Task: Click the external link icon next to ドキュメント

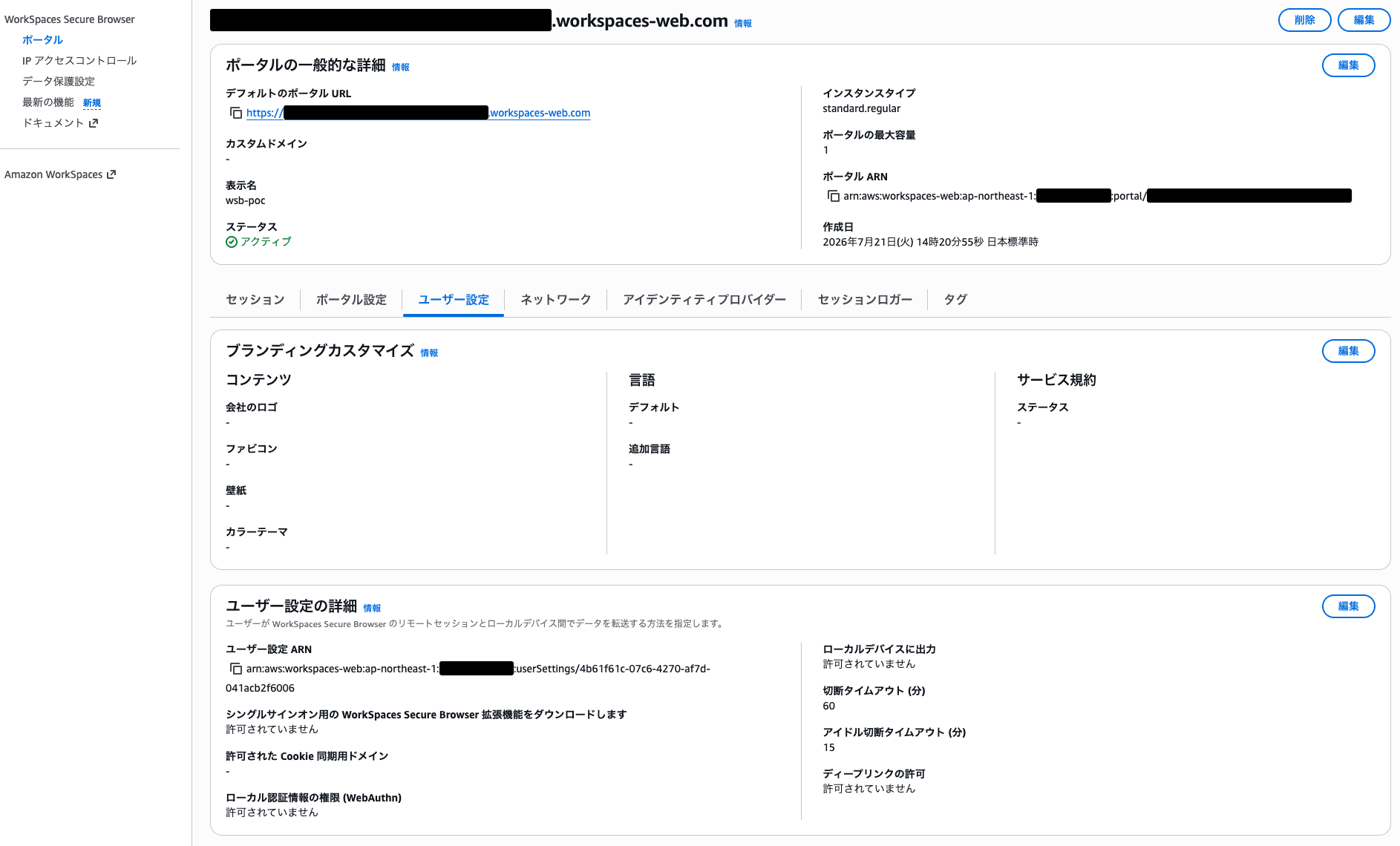Action: (x=93, y=123)
